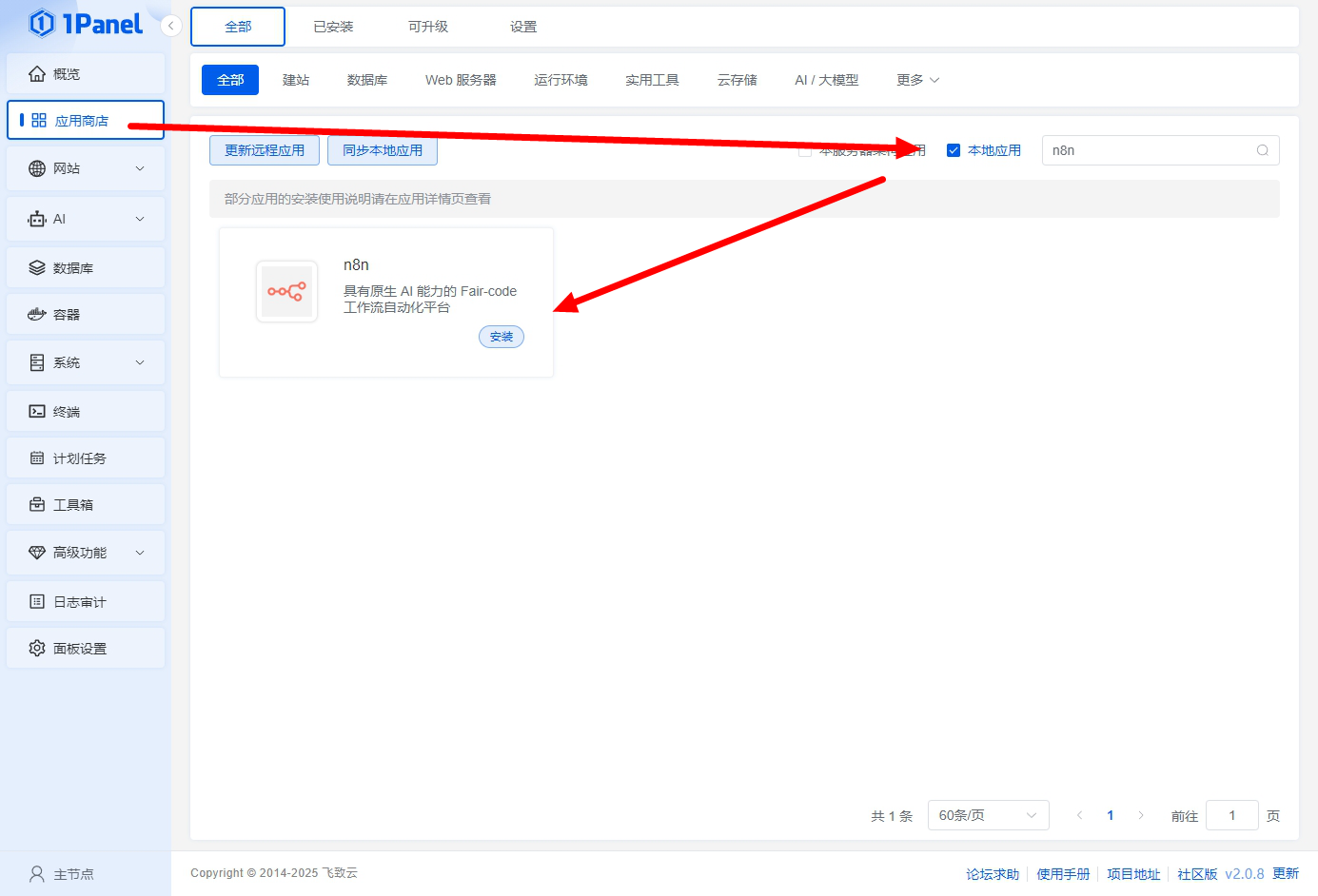
Task: Open the 60条/页 page size dropdown
Action: coord(988,815)
